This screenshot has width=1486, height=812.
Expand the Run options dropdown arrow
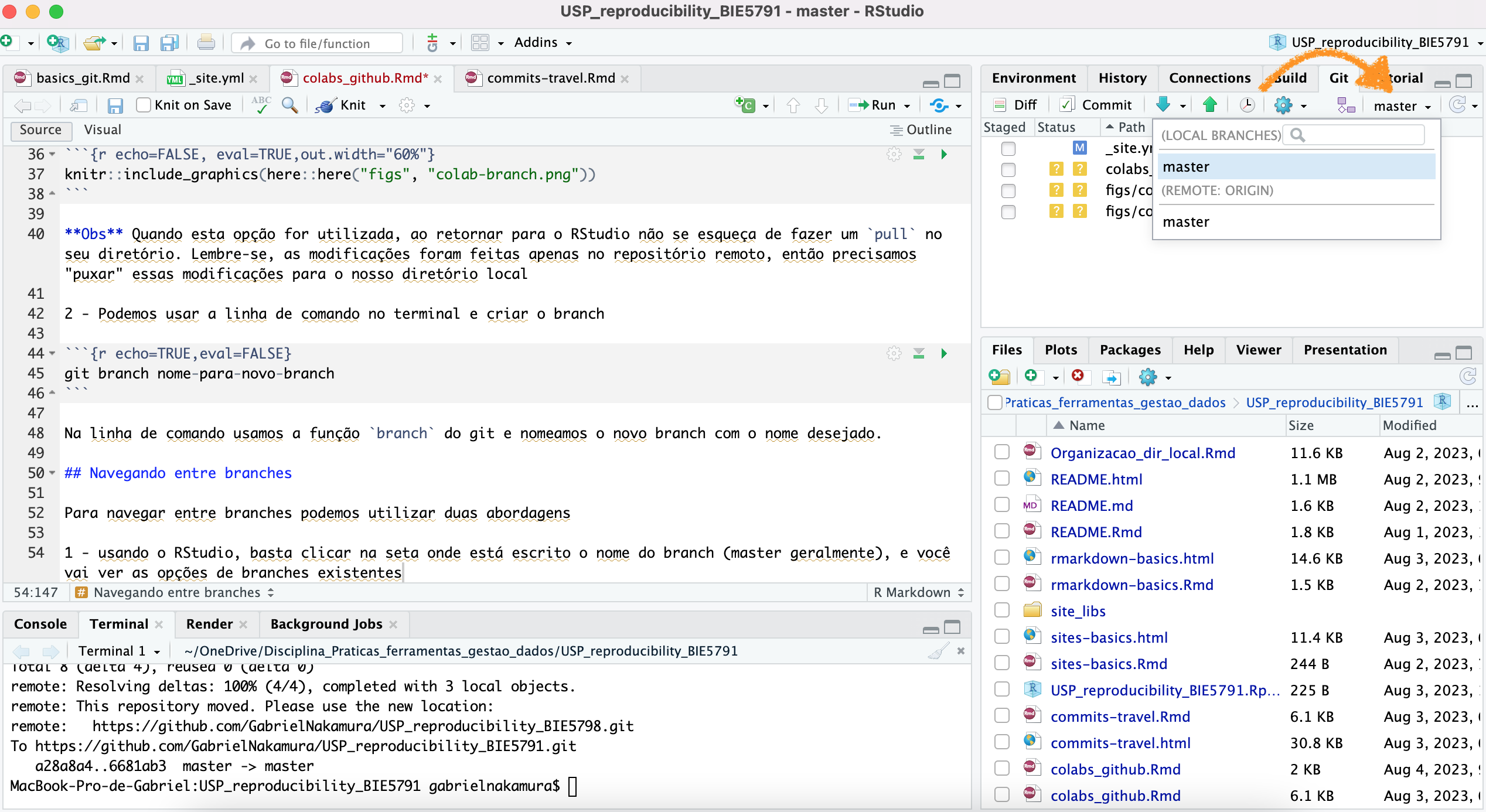907,106
